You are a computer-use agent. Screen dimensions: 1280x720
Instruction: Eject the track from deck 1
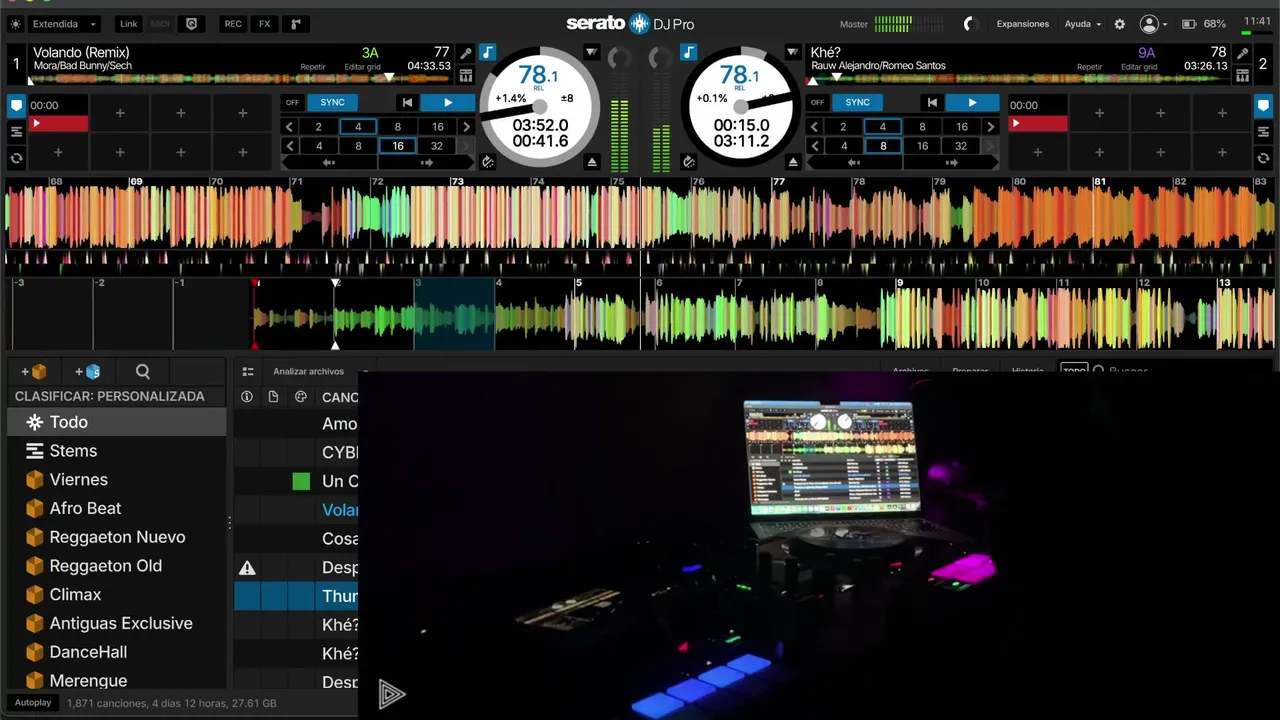(x=592, y=162)
